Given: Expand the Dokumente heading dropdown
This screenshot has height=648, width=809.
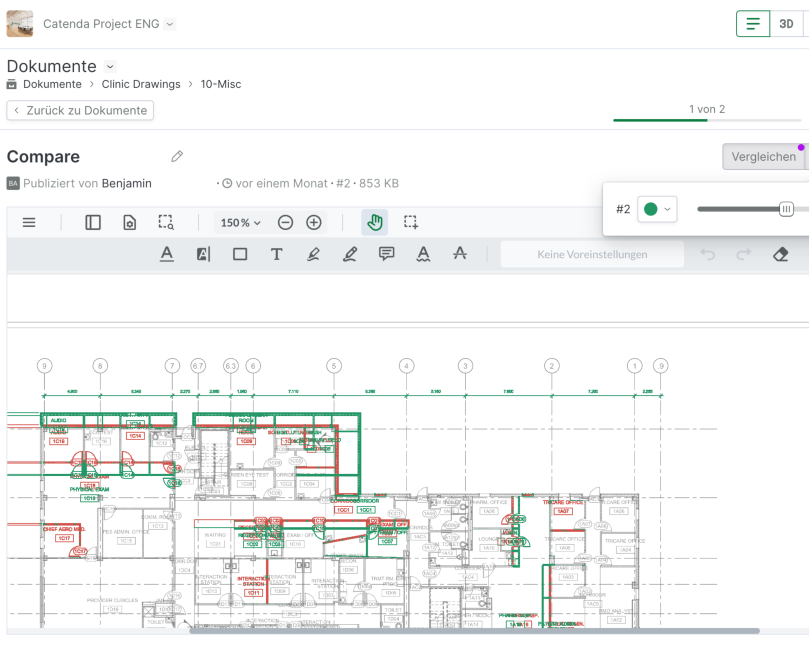Looking at the screenshot, I should point(111,66).
